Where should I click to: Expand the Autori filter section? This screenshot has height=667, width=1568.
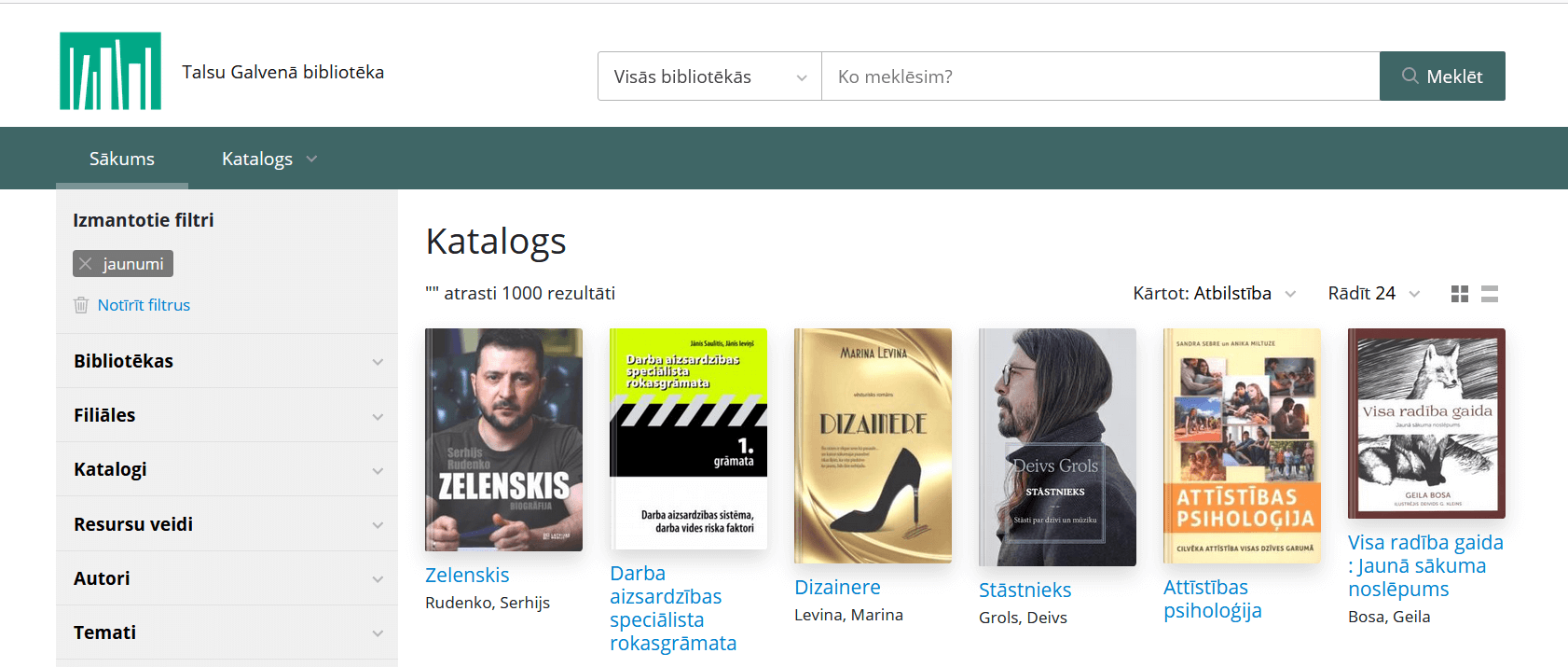[227, 578]
